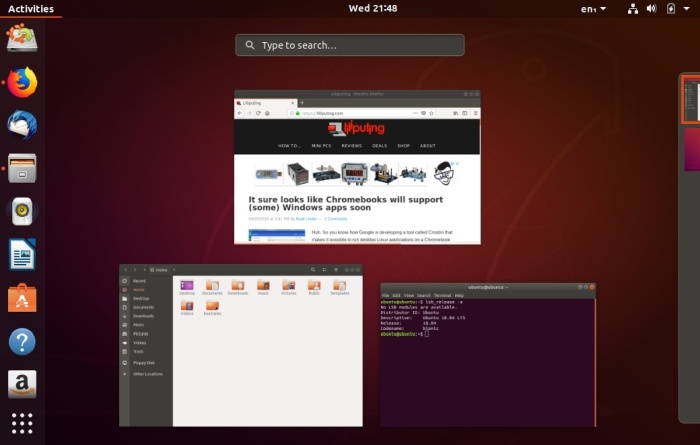Select Floppy Disk in the Files sidebar
The width and height of the screenshot is (700, 445).
146,363
